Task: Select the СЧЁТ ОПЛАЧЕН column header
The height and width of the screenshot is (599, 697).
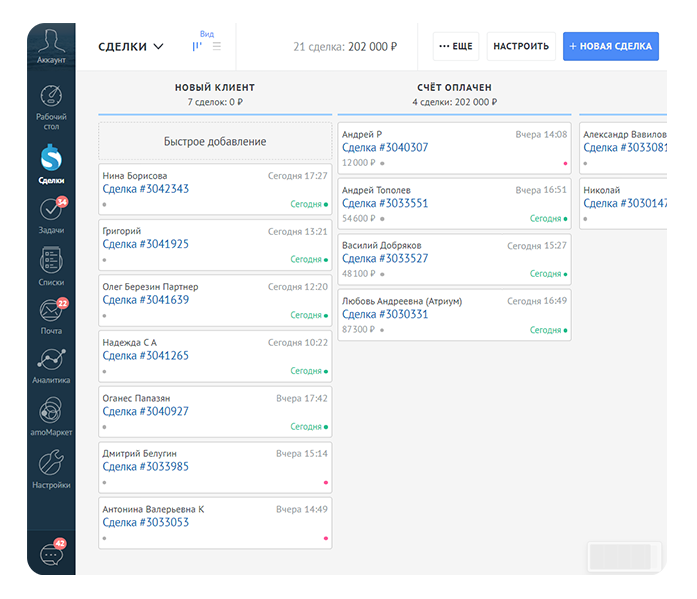Action: [454, 88]
